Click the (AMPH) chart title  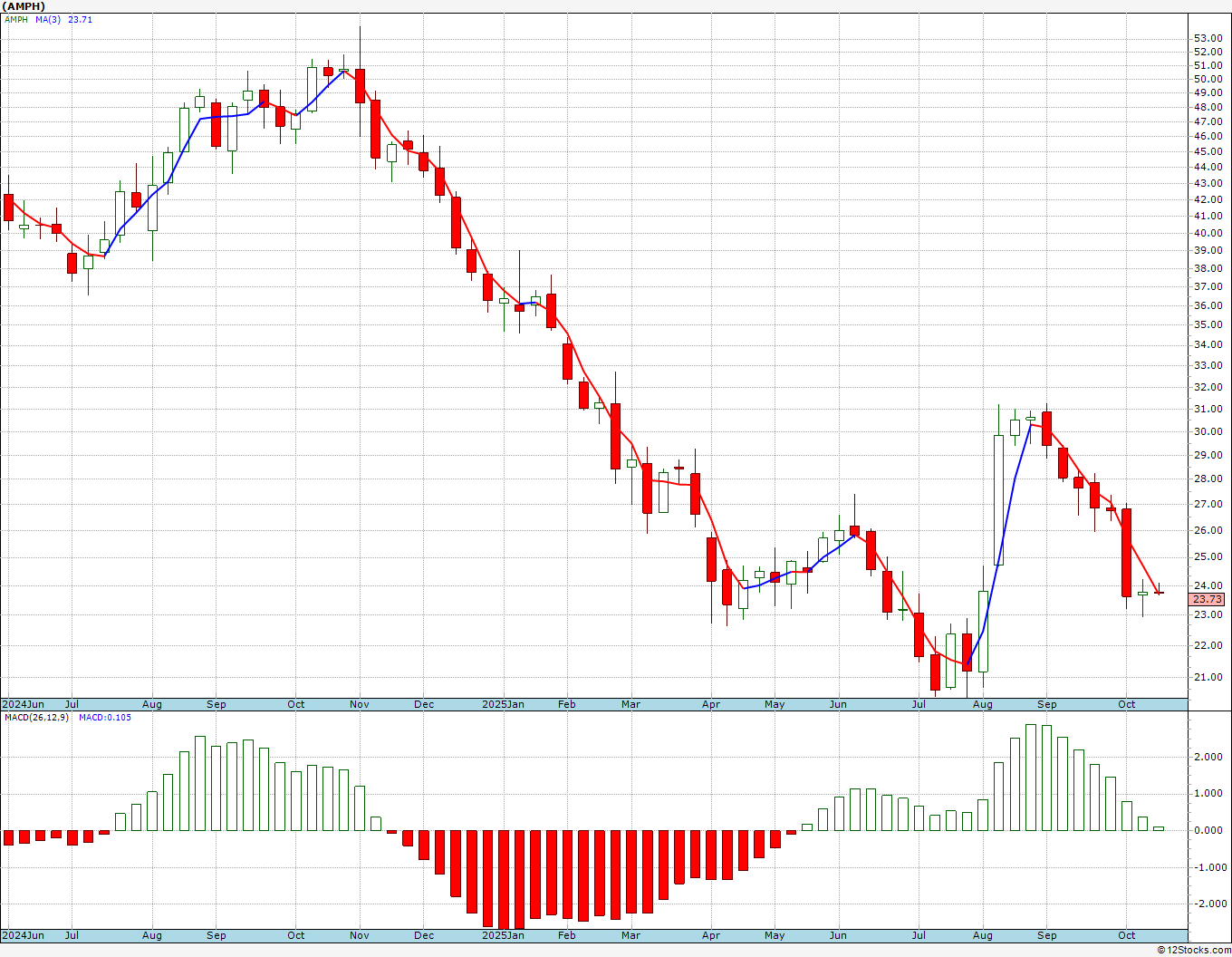24,6
